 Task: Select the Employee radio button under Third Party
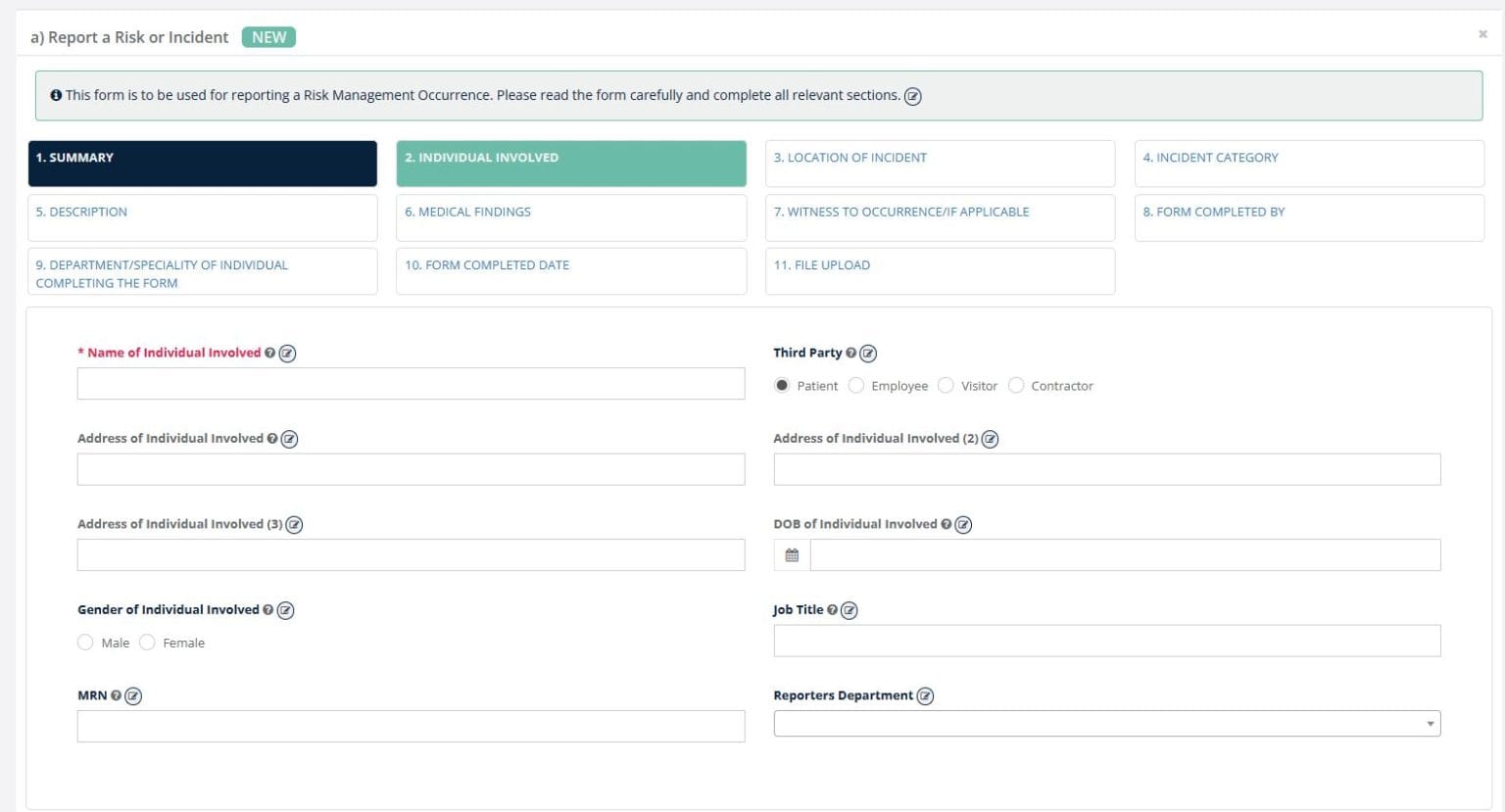tap(856, 385)
